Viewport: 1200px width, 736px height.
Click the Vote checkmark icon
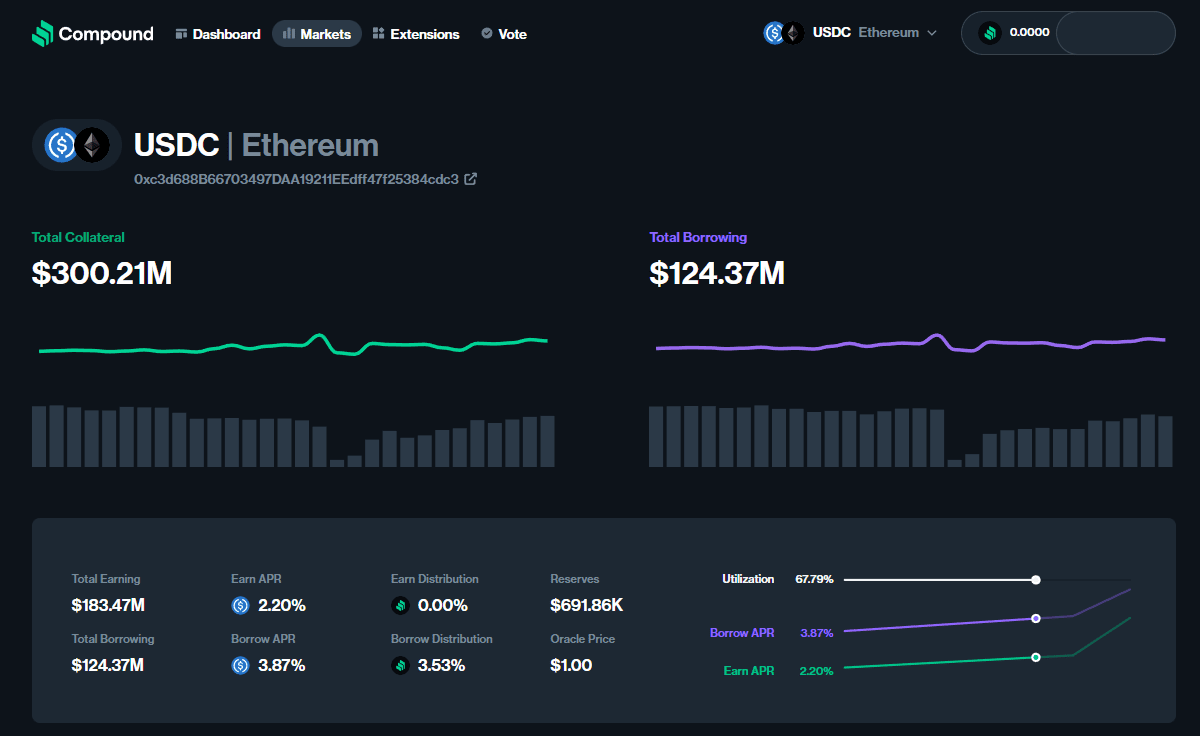[x=486, y=33]
